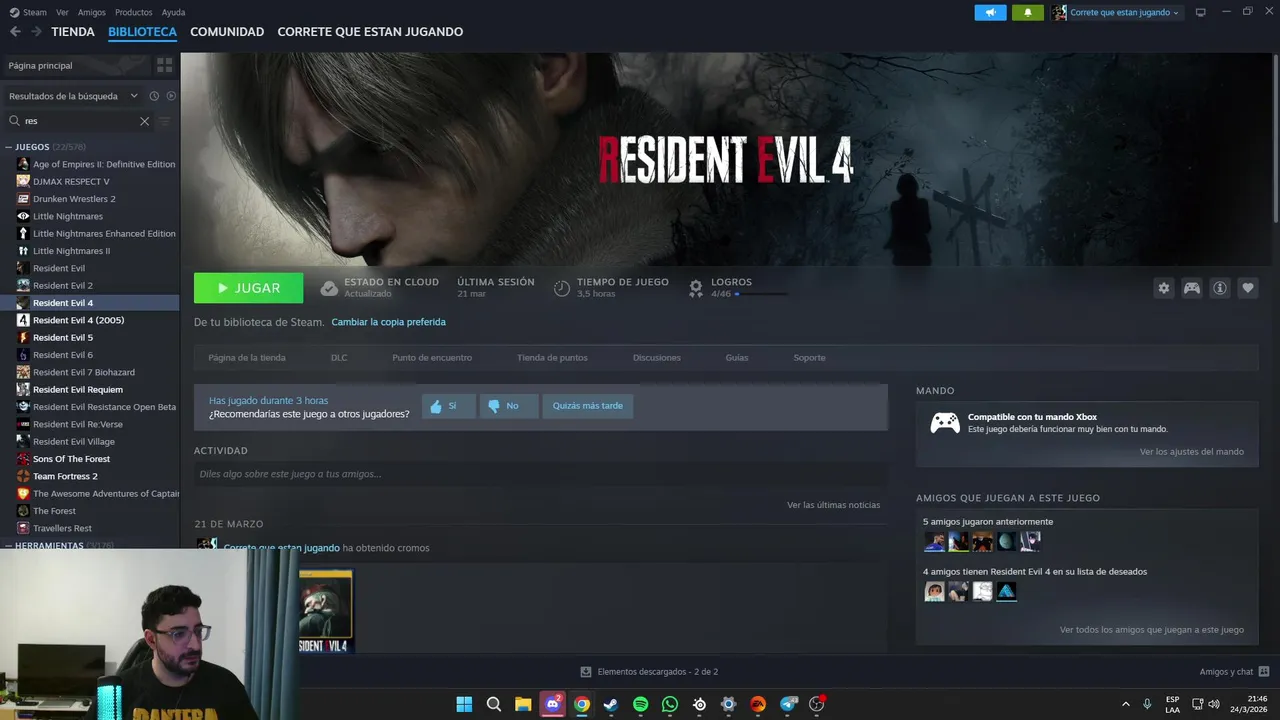This screenshot has width=1280, height=720.
Task: Show ready-to-play games filter icon
Action: tap(171, 96)
